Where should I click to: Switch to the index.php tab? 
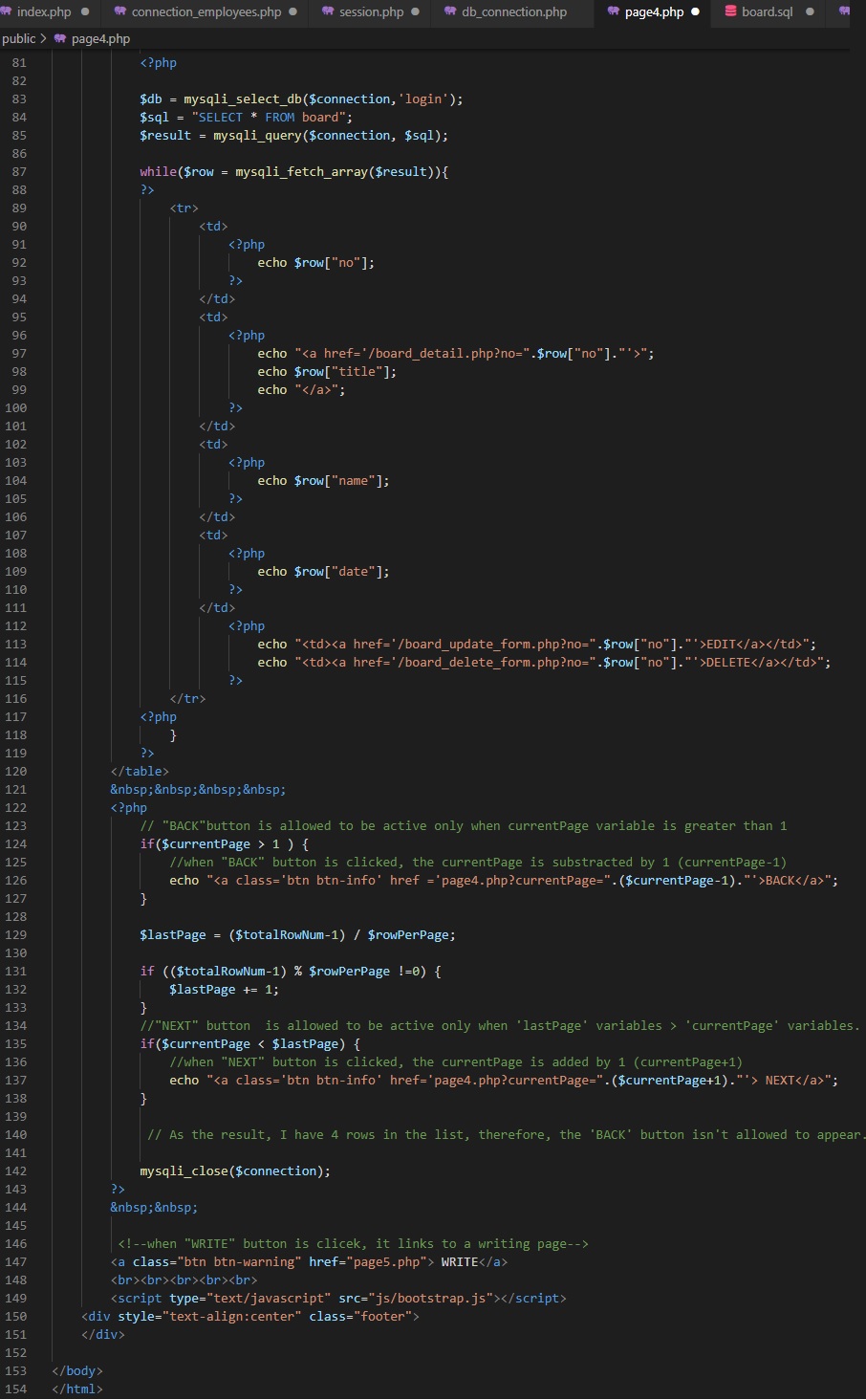[43, 12]
